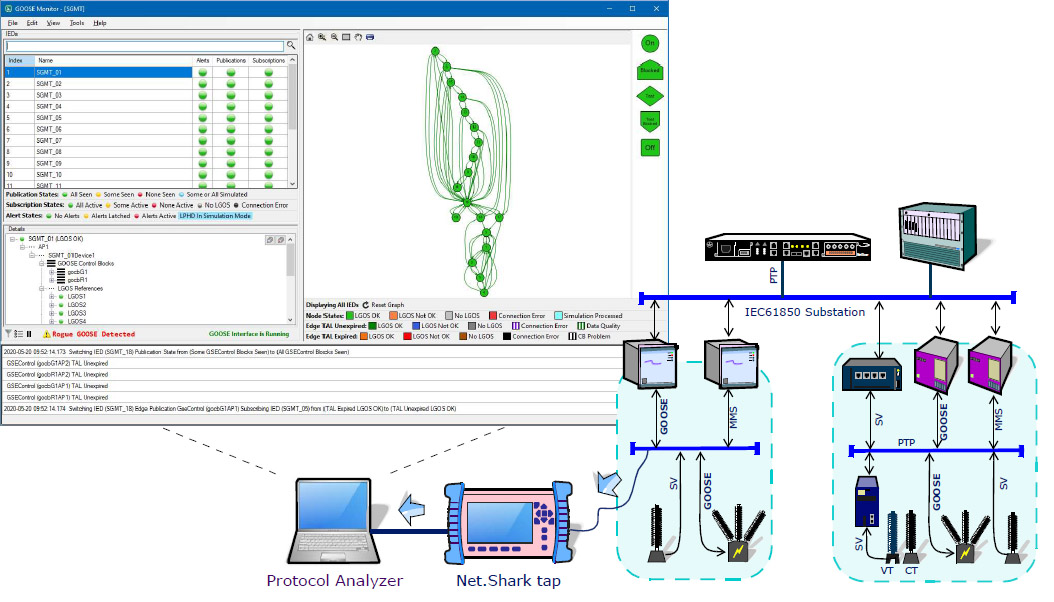Viewport: 1054px width, 602px height.
Task: Select the green On circle mode icon
Action: click(650, 44)
